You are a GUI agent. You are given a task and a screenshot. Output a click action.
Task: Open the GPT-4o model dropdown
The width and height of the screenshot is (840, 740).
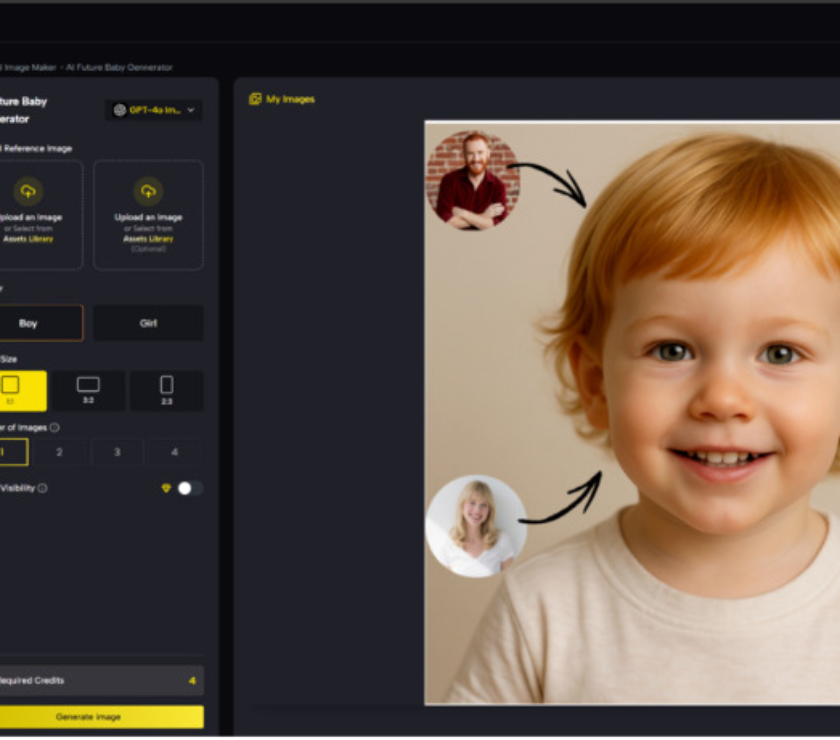154,110
